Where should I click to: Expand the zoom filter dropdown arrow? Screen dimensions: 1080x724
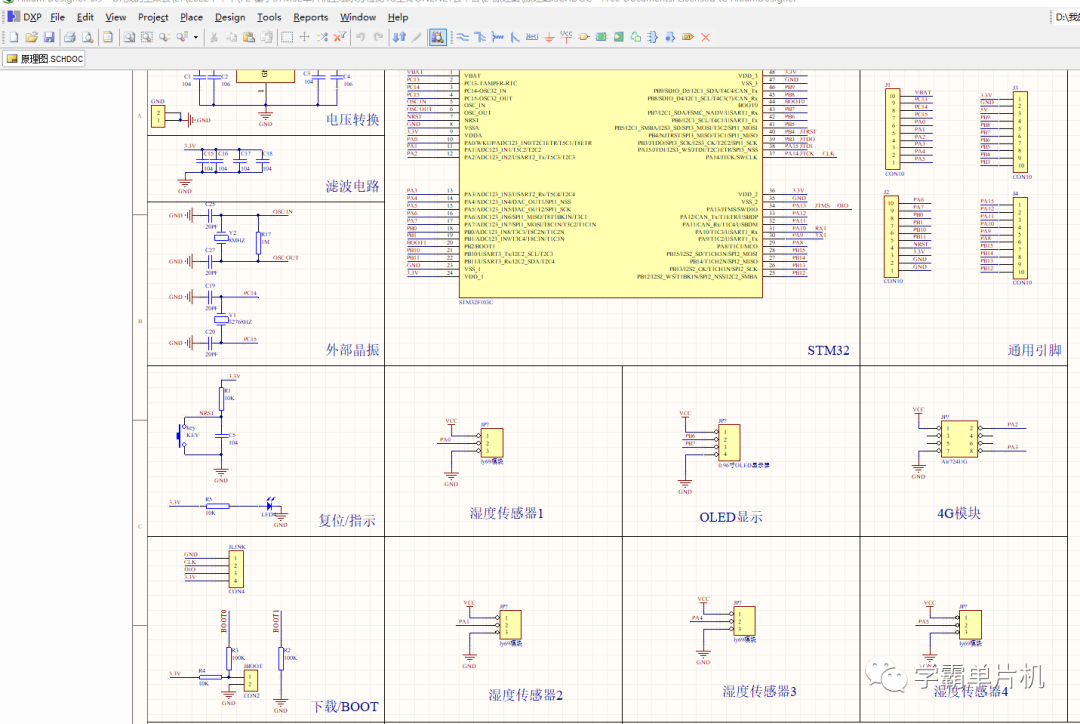pos(196,37)
